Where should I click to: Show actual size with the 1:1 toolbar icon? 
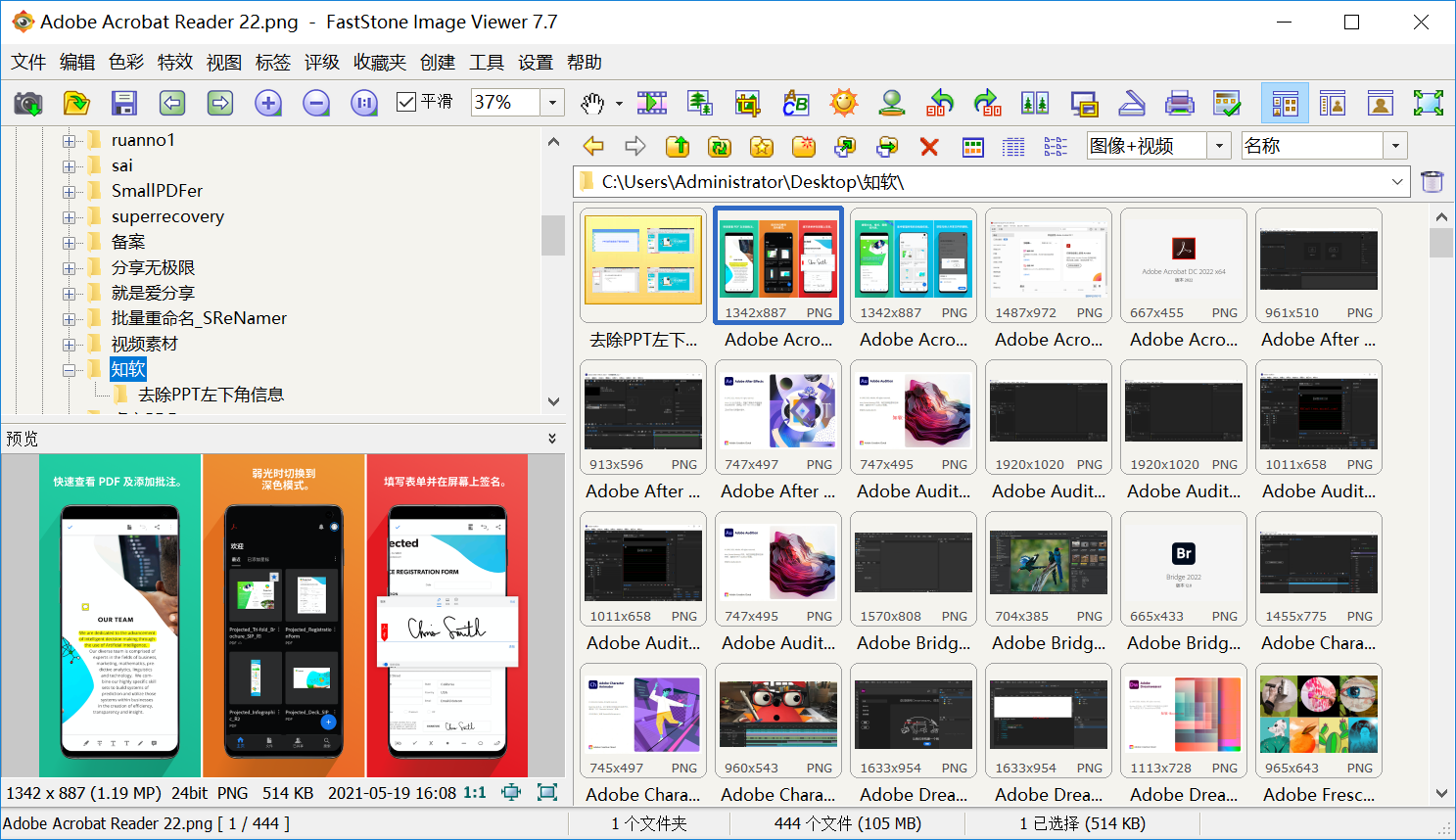[x=364, y=103]
